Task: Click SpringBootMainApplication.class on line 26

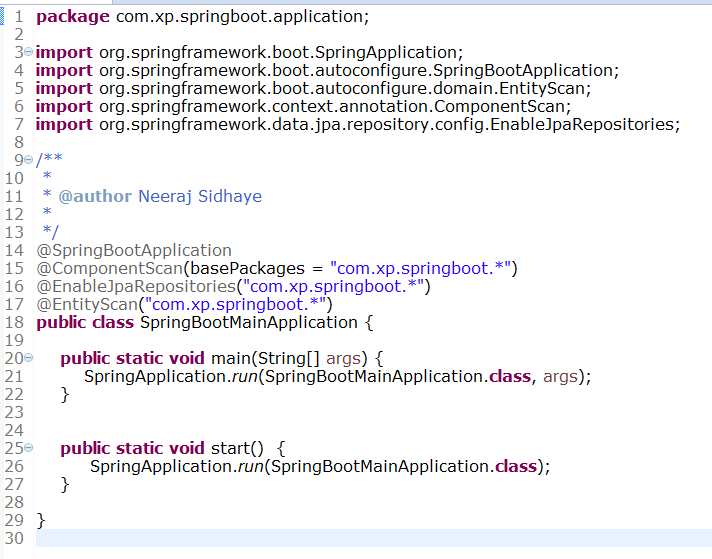Action: click(404, 466)
